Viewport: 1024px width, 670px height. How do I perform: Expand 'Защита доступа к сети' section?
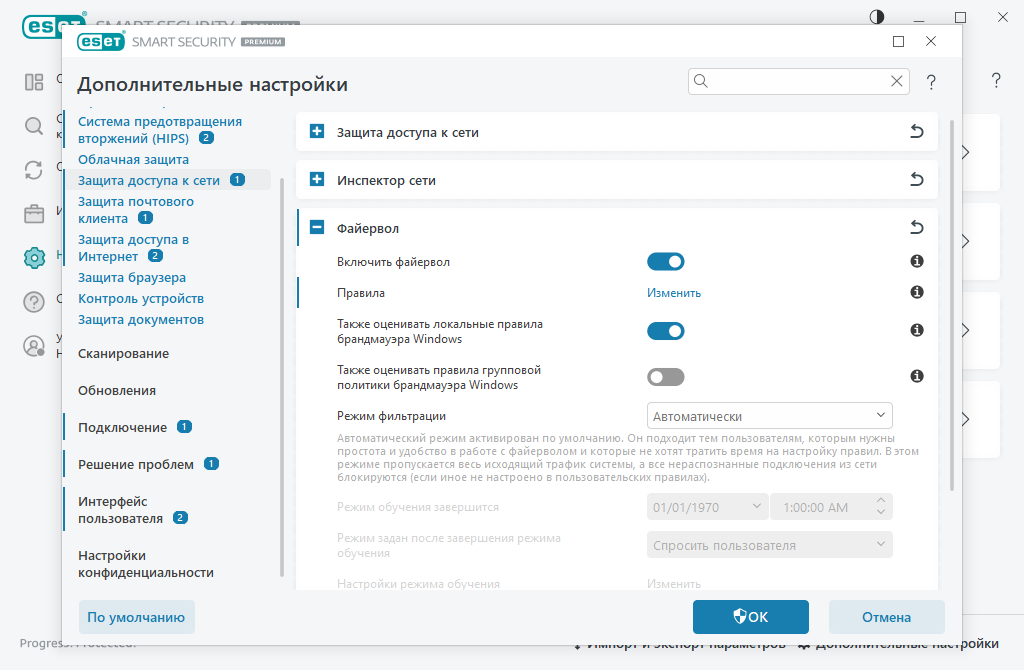(317, 131)
